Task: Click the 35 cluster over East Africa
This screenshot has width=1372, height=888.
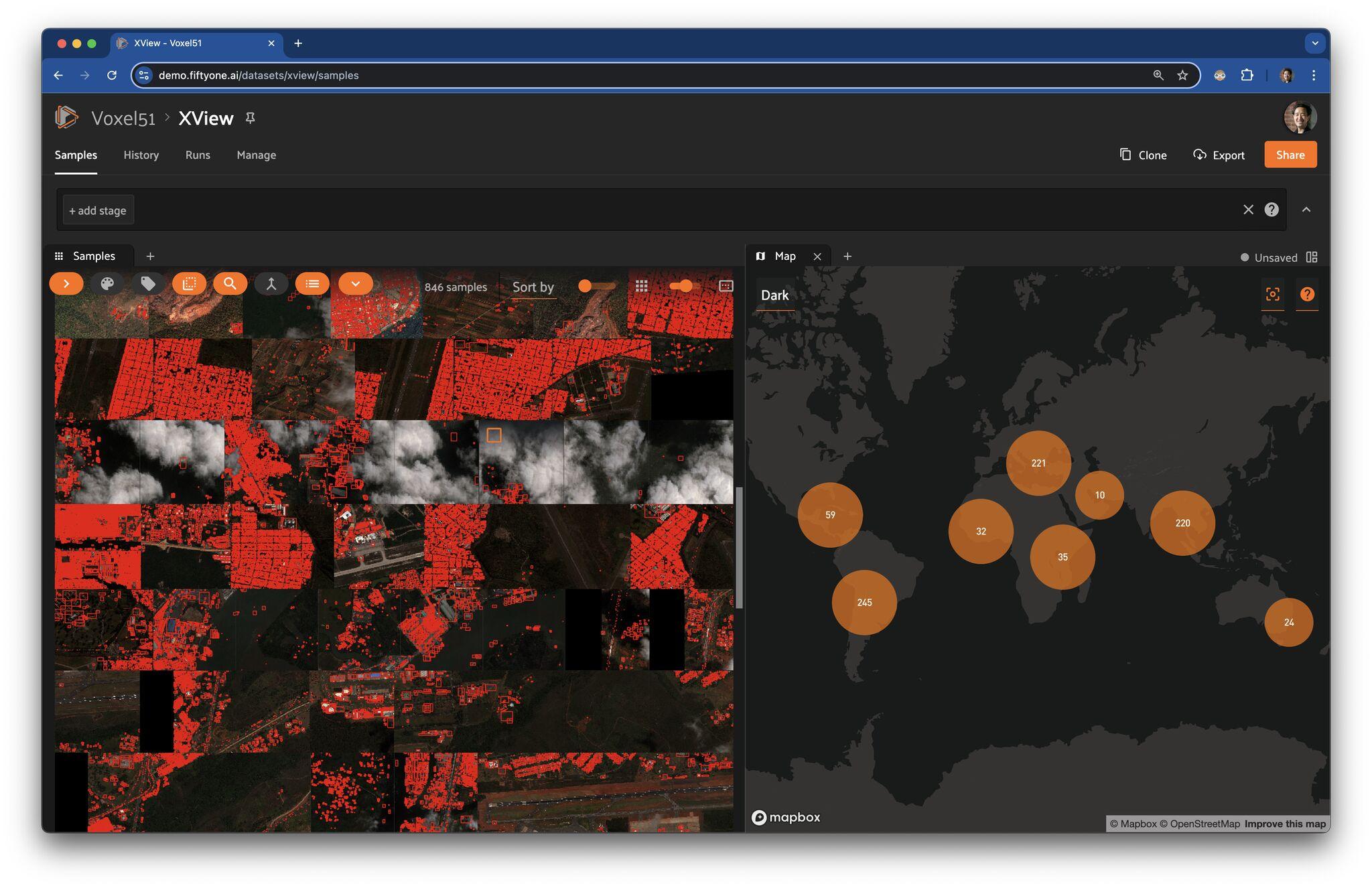Action: click(x=1062, y=557)
